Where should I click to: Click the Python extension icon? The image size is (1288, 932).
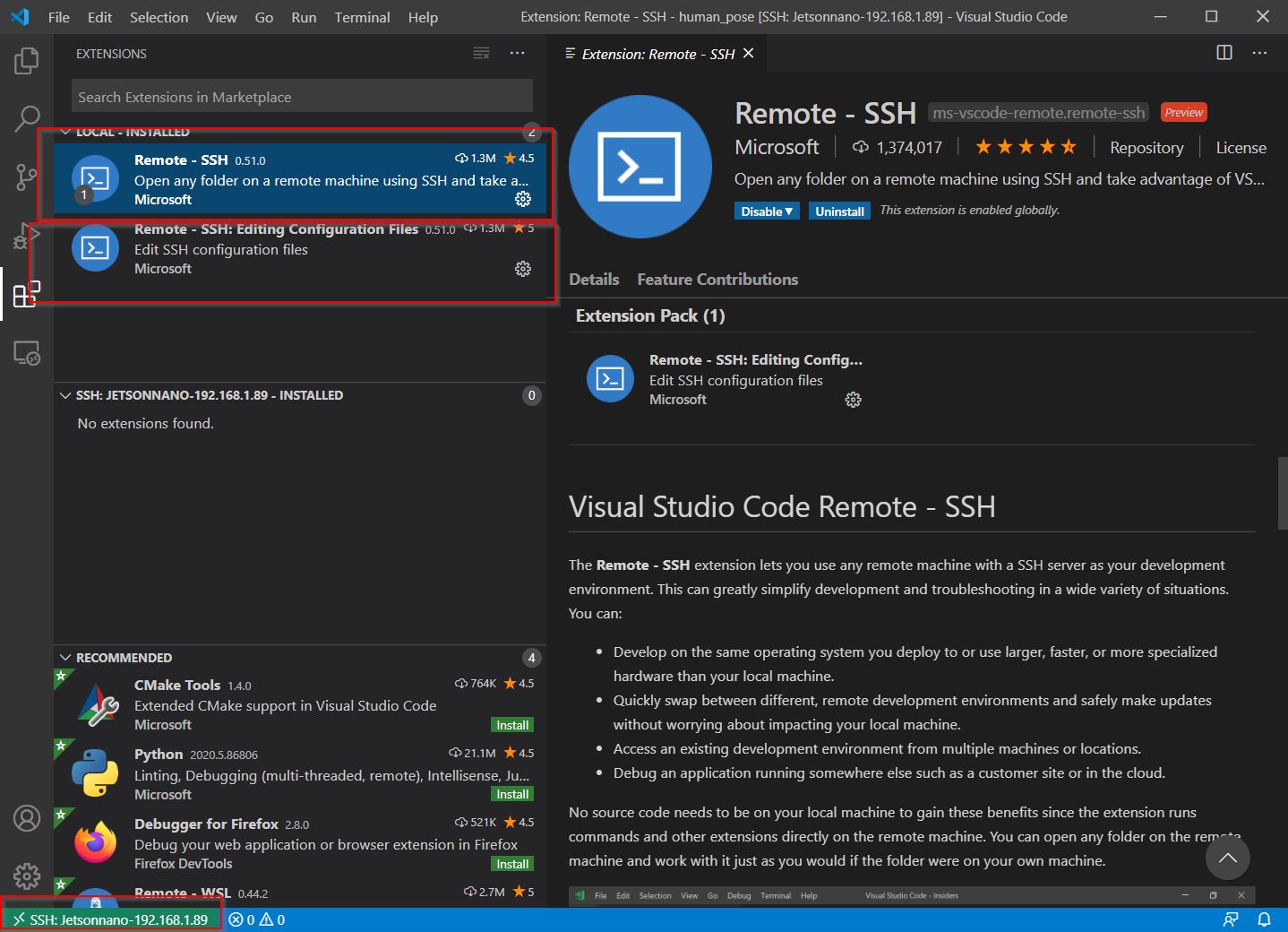tap(95, 772)
